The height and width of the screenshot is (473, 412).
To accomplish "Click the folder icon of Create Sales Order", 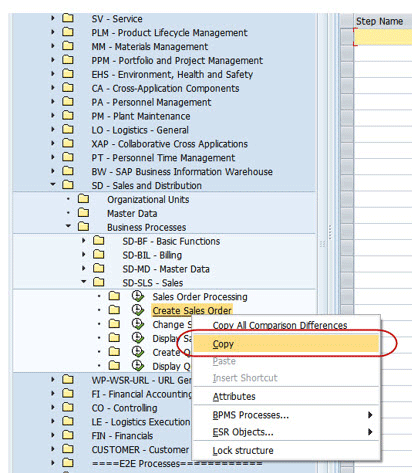I will point(114,310).
